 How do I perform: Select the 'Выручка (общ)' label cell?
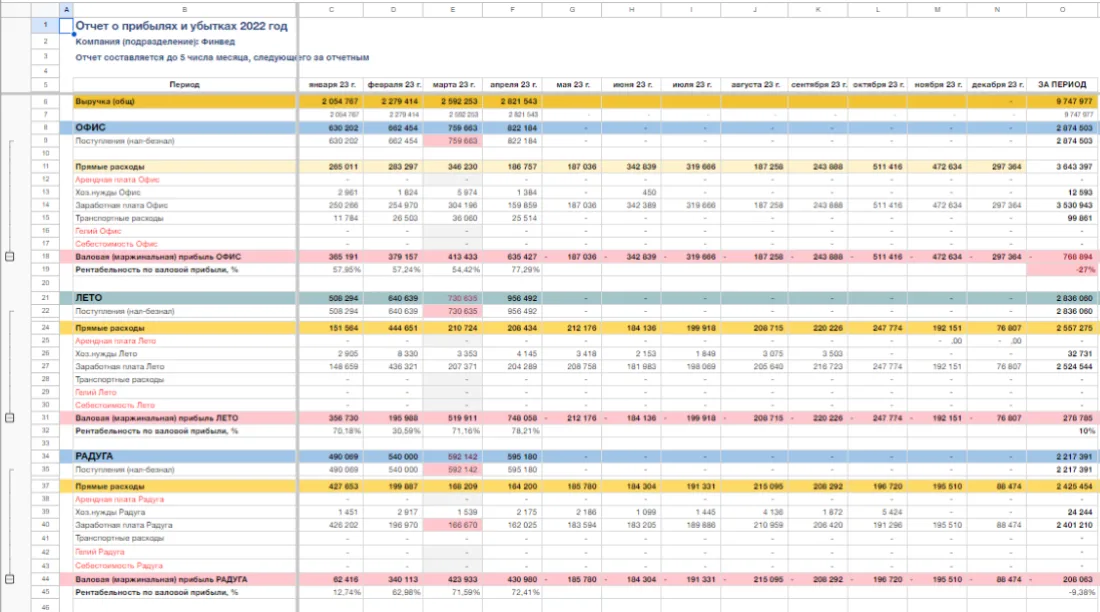point(185,101)
